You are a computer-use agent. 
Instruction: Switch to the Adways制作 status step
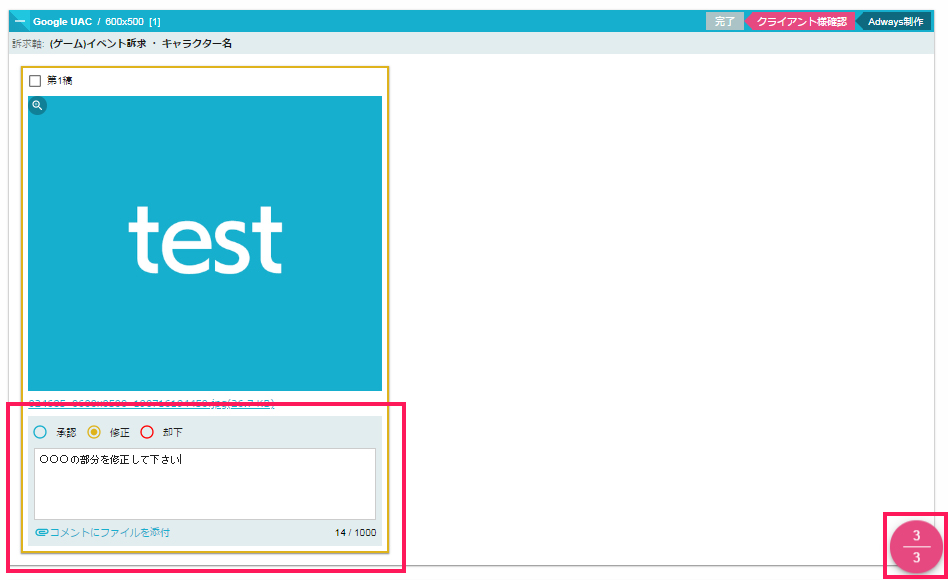coord(895,21)
